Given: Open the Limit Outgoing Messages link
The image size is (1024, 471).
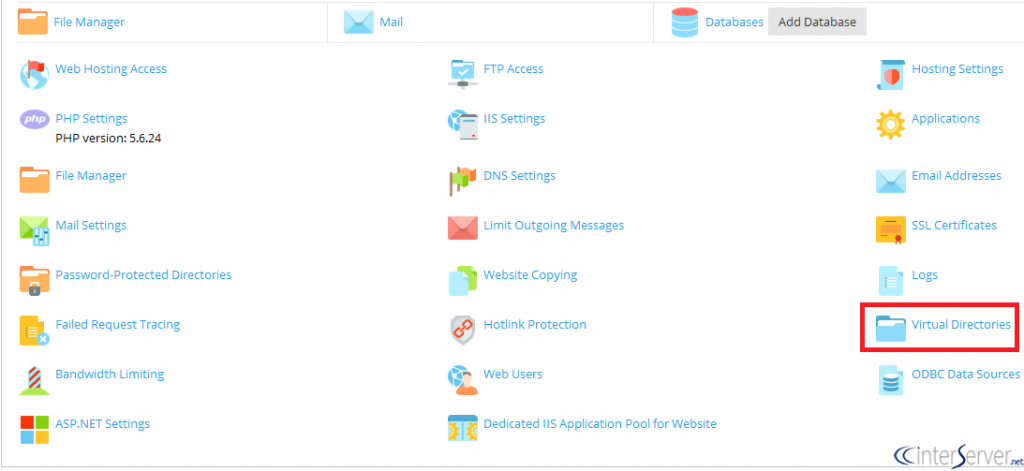Looking at the screenshot, I should pos(554,225).
